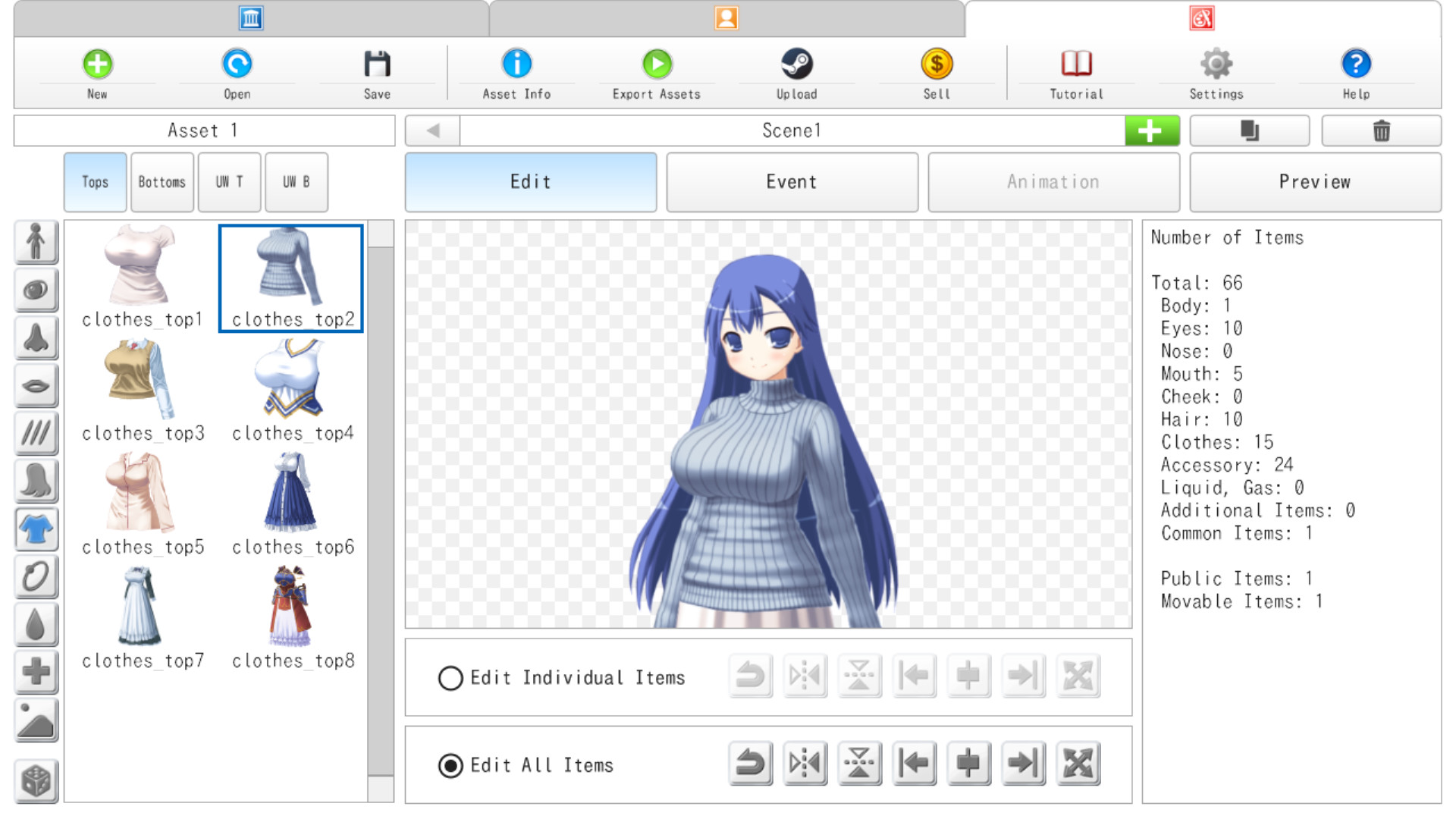Switch to the UW T category
This screenshot has width=1456, height=819.
(x=229, y=182)
